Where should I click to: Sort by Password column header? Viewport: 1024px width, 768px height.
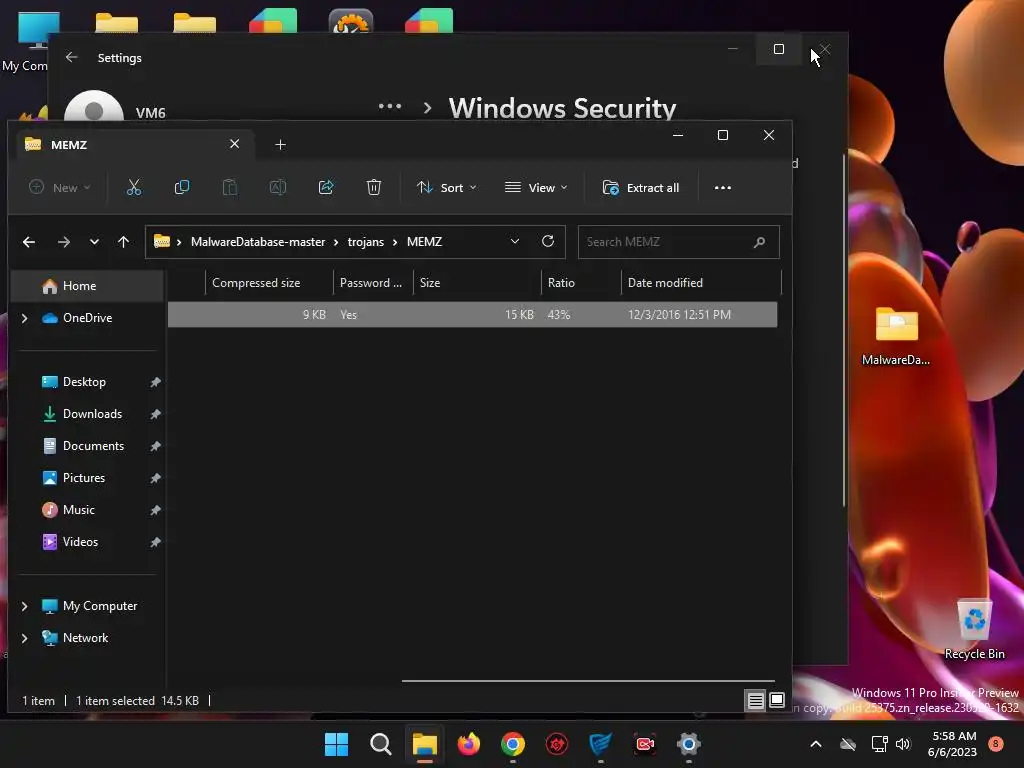click(373, 283)
